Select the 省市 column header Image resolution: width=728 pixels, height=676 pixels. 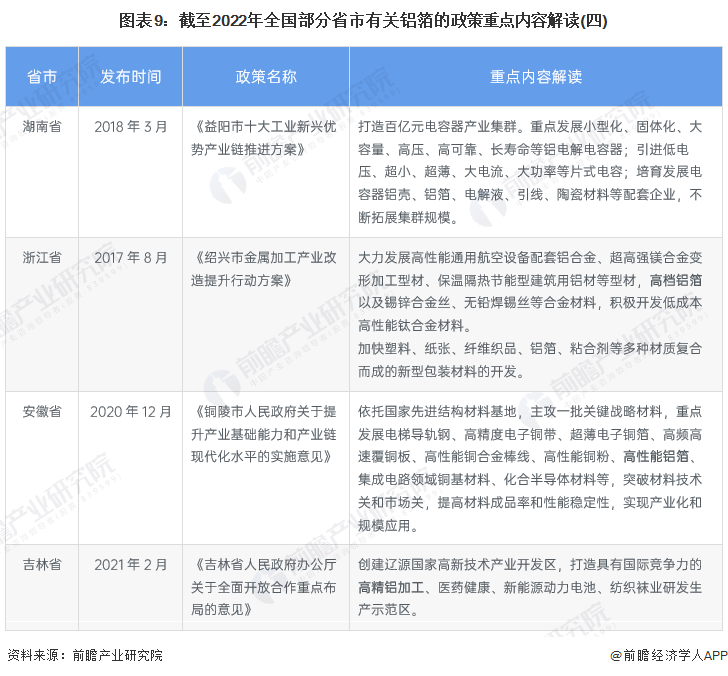coord(42,77)
